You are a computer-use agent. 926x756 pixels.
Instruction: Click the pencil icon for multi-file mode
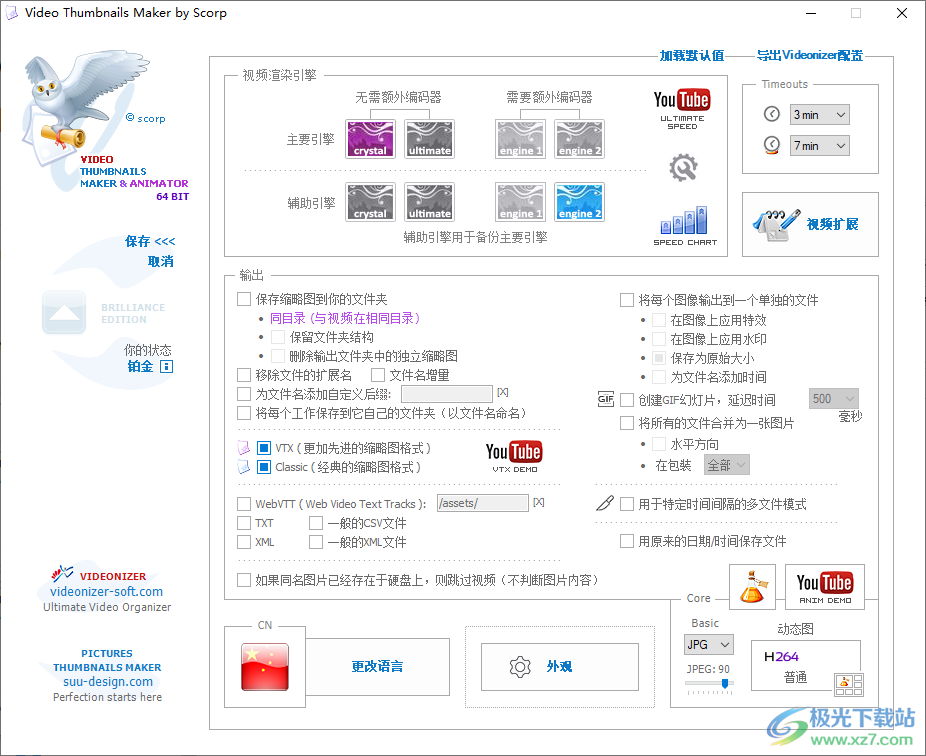coord(605,503)
